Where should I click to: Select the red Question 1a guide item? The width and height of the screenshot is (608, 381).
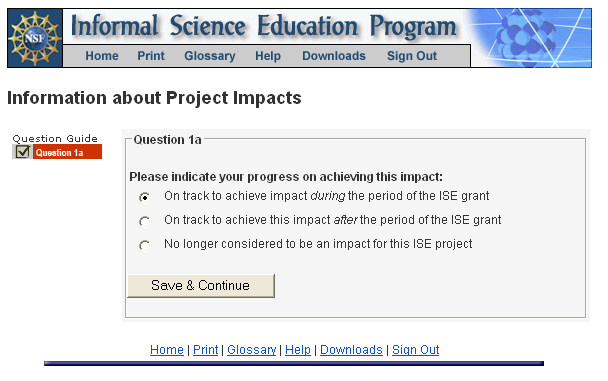click(x=67, y=152)
